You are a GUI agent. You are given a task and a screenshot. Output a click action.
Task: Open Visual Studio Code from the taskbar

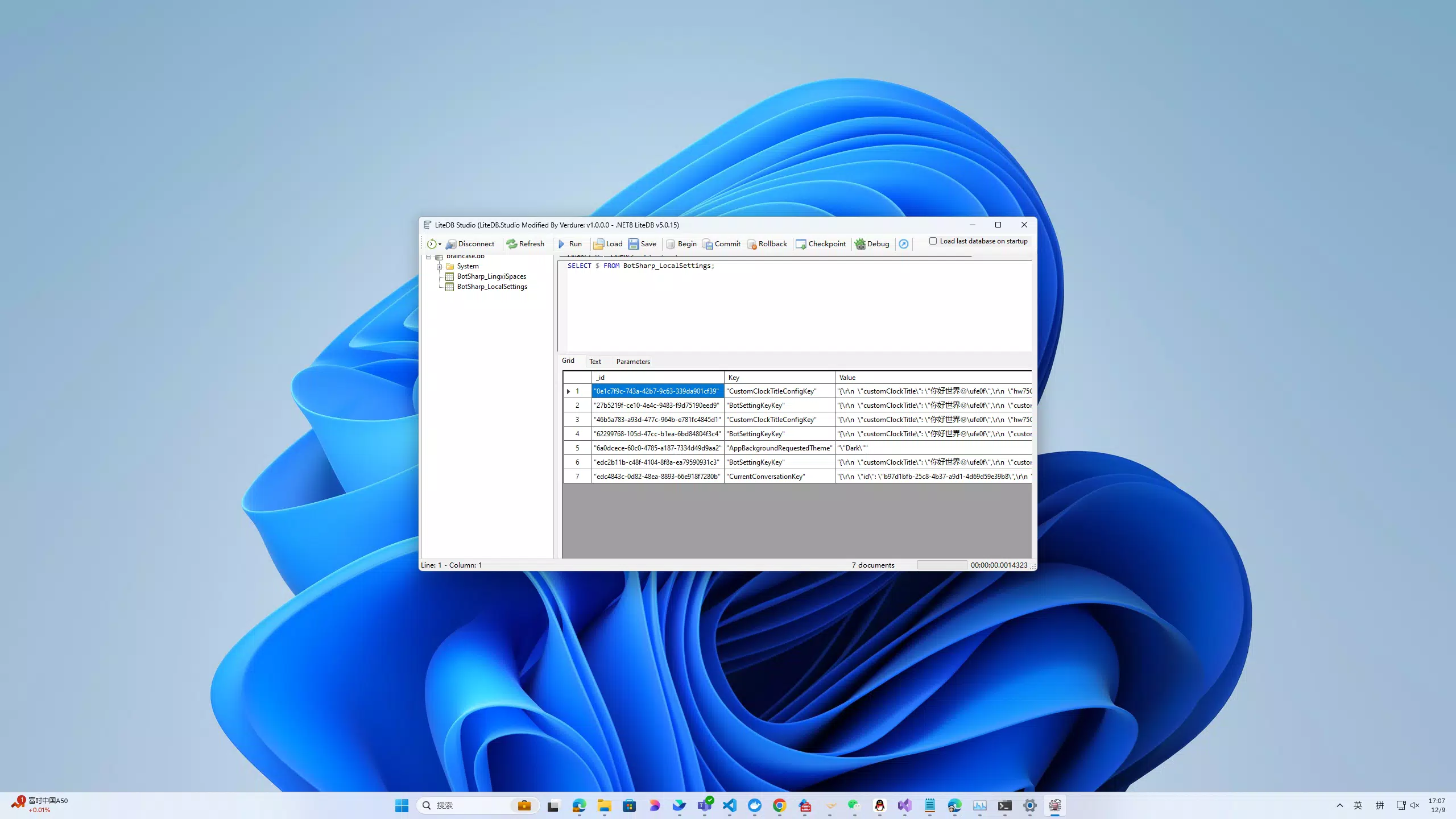coord(729,805)
